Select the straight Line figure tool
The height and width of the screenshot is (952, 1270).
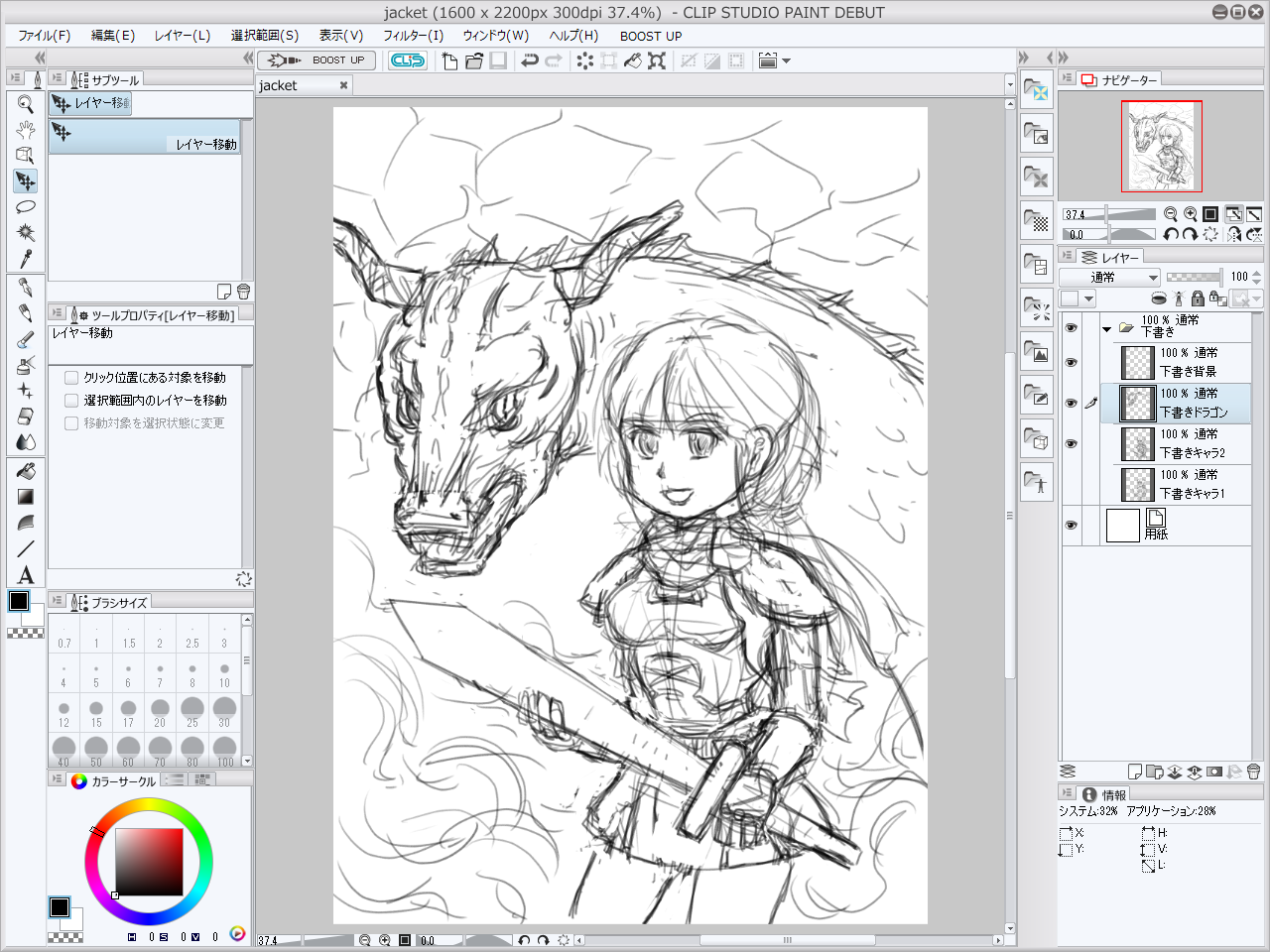coord(26,548)
